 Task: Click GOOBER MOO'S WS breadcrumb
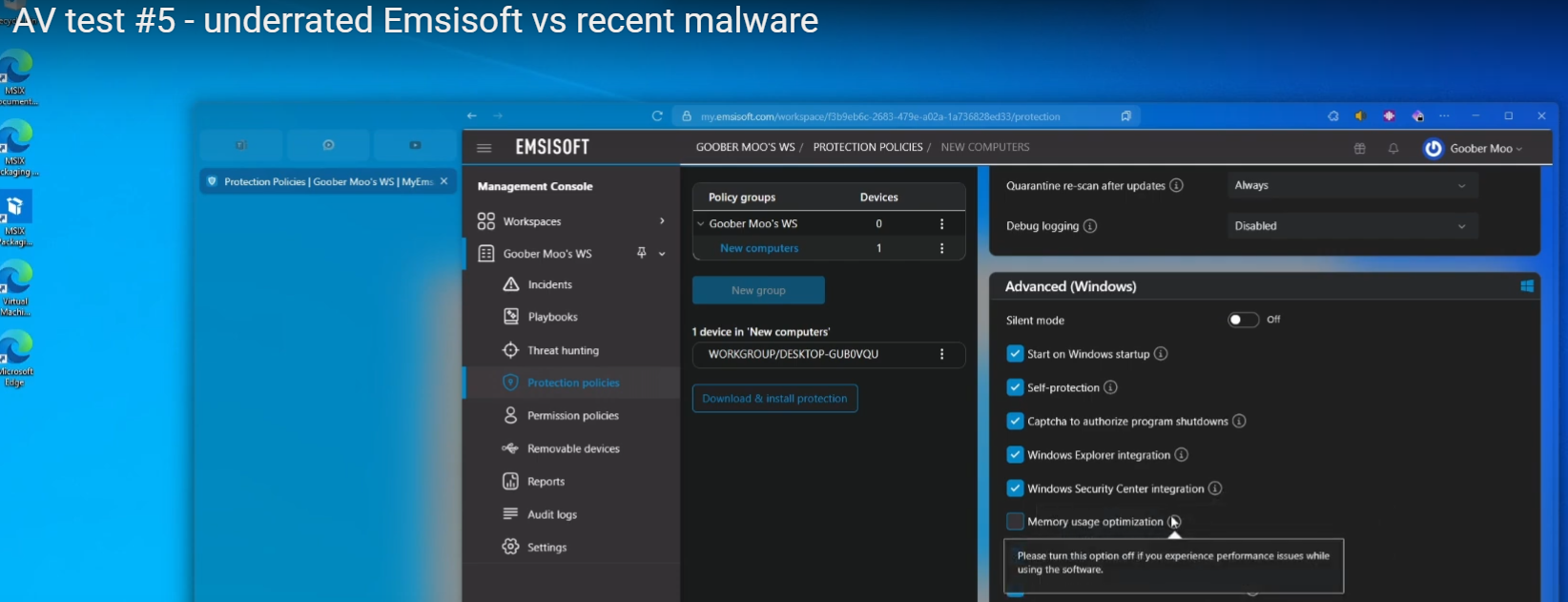click(745, 148)
